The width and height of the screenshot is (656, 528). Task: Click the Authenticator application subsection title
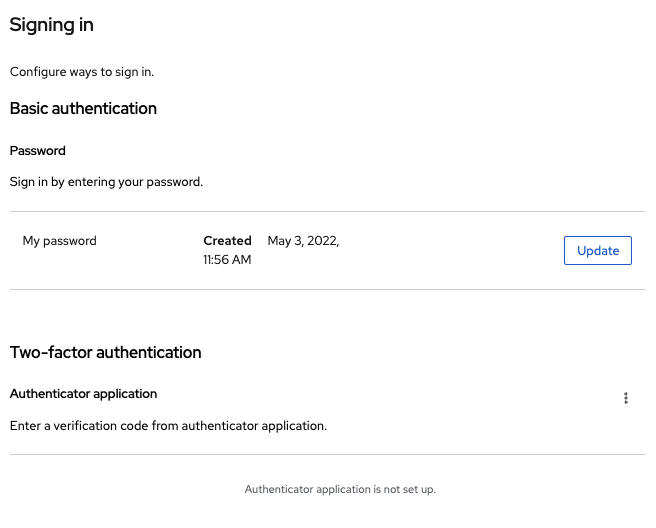(x=83, y=394)
